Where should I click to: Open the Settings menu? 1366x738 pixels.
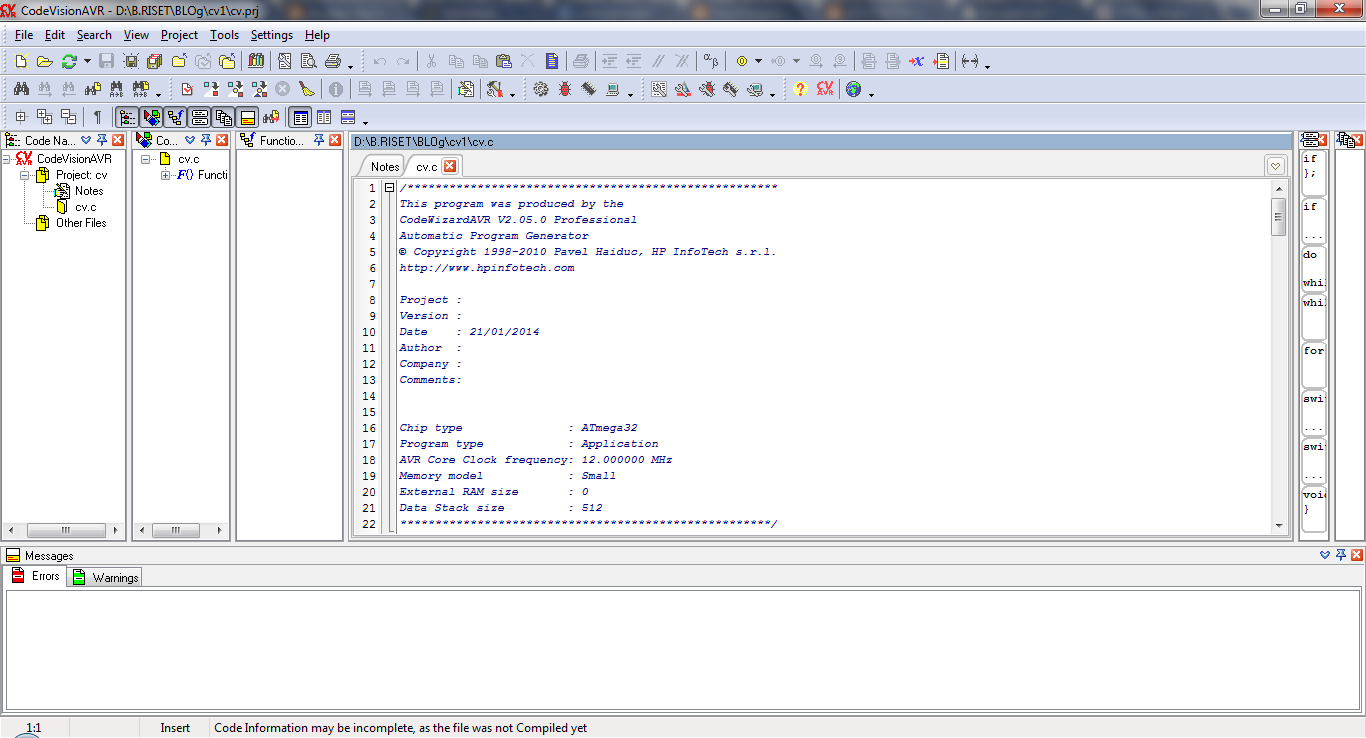click(x=272, y=35)
